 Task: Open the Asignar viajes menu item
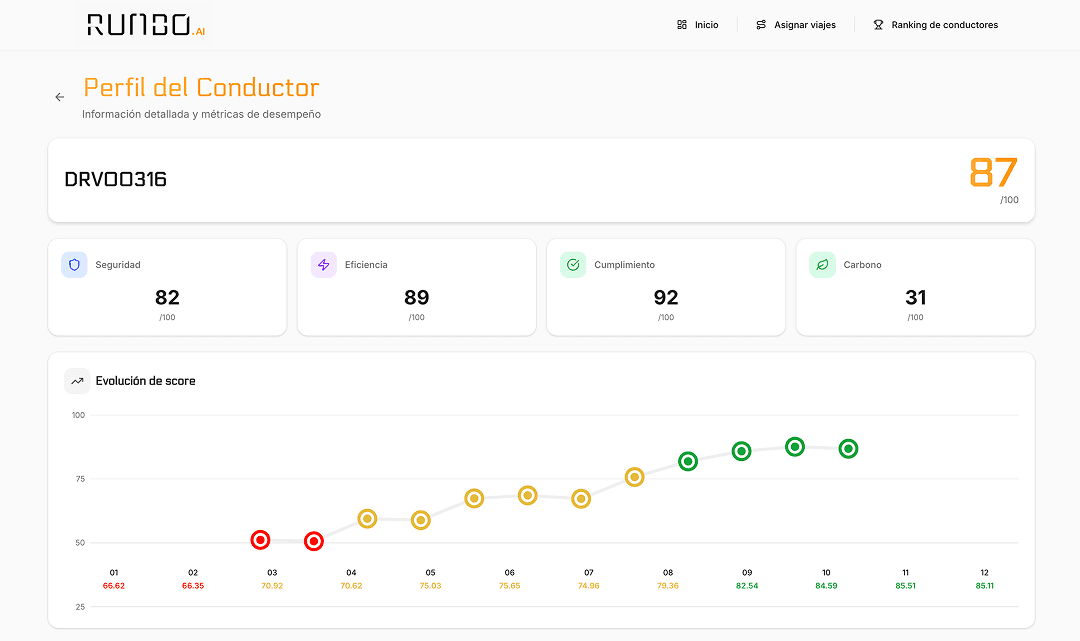[x=796, y=25]
